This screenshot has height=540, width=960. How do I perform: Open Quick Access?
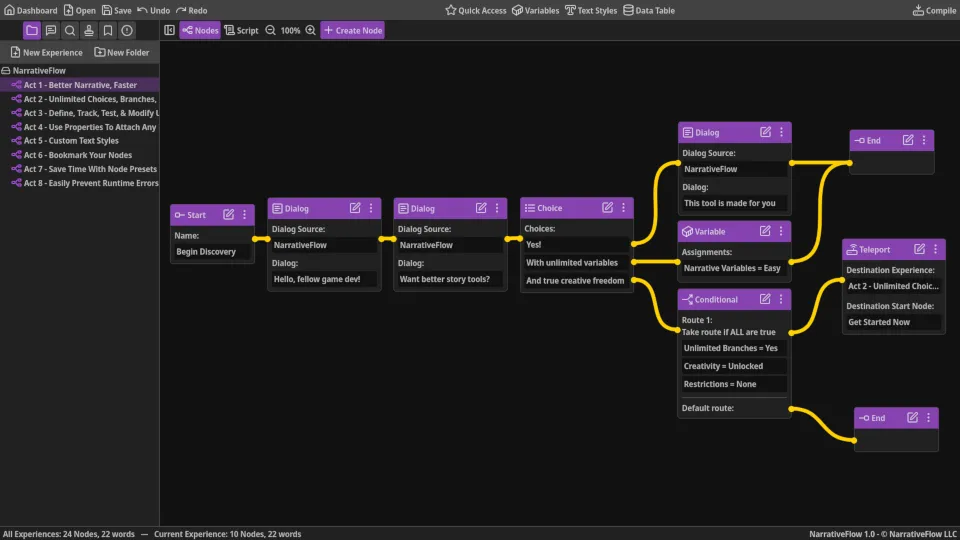pyautogui.click(x=476, y=10)
